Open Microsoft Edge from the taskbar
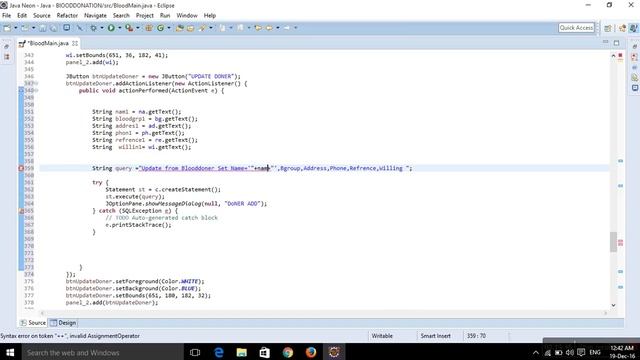 (x=219, y=352)
